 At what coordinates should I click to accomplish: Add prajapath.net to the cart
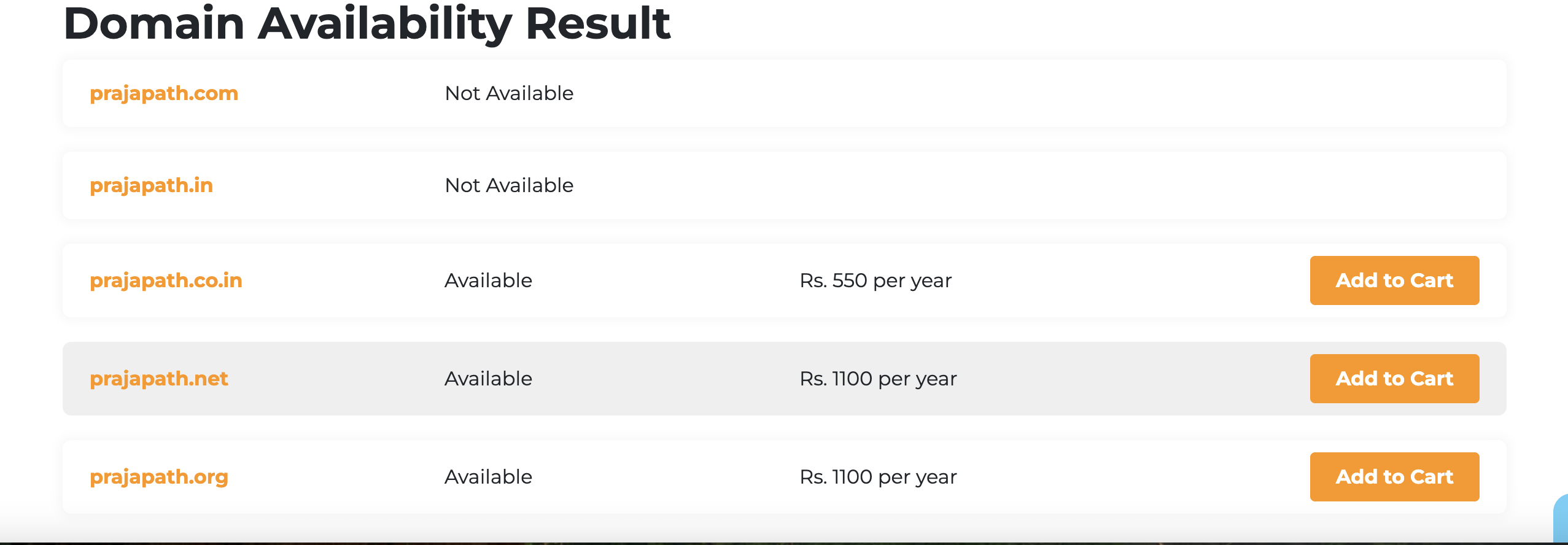pyautogui.click(x=1394, y=379)
